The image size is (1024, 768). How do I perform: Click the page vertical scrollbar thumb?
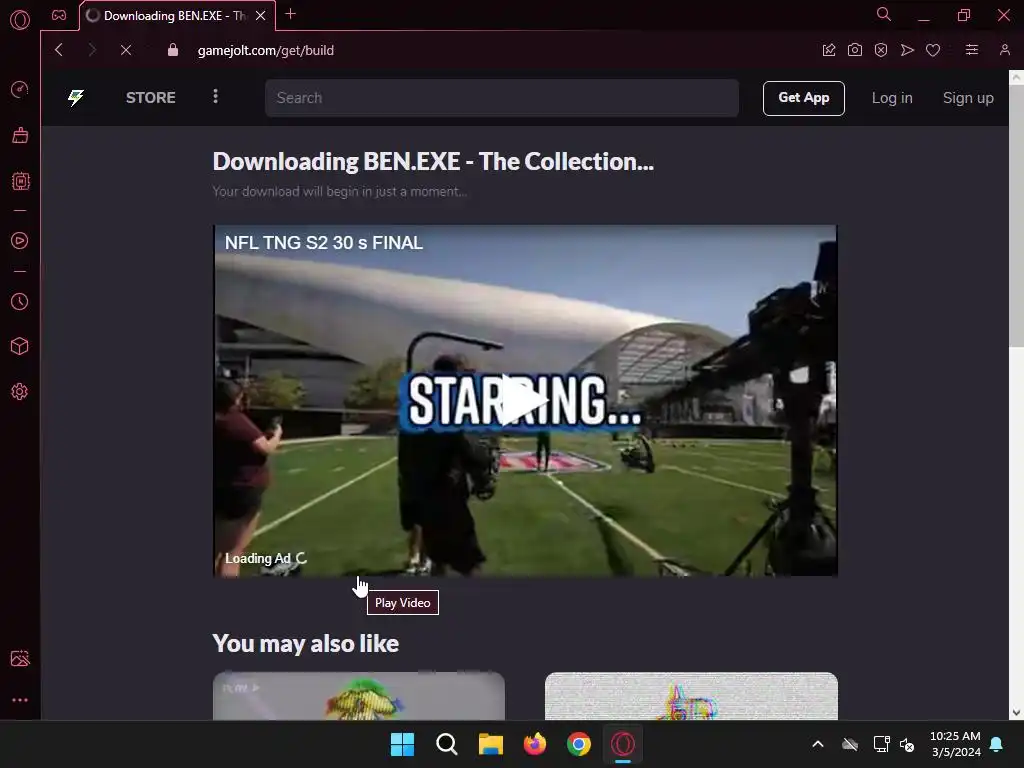pos(1016,216)
